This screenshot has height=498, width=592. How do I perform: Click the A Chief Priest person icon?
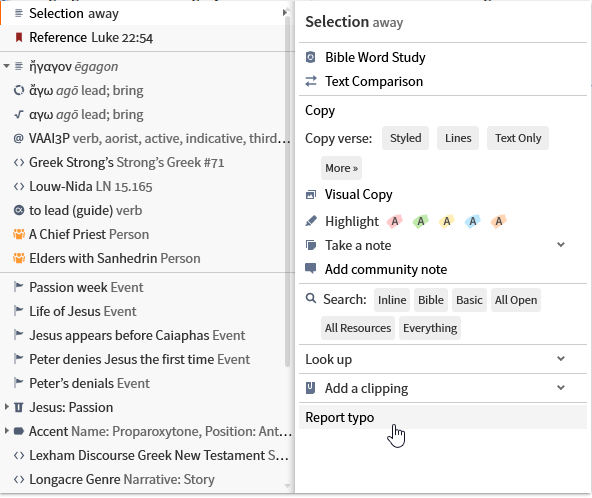click(x=18, y=234)
